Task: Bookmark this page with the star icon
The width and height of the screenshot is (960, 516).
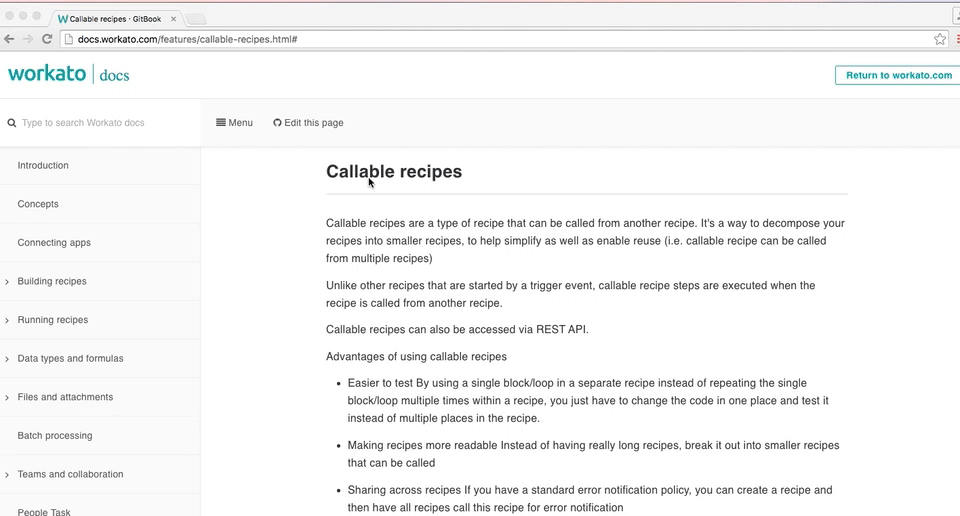Action: (x=940, y=39)
